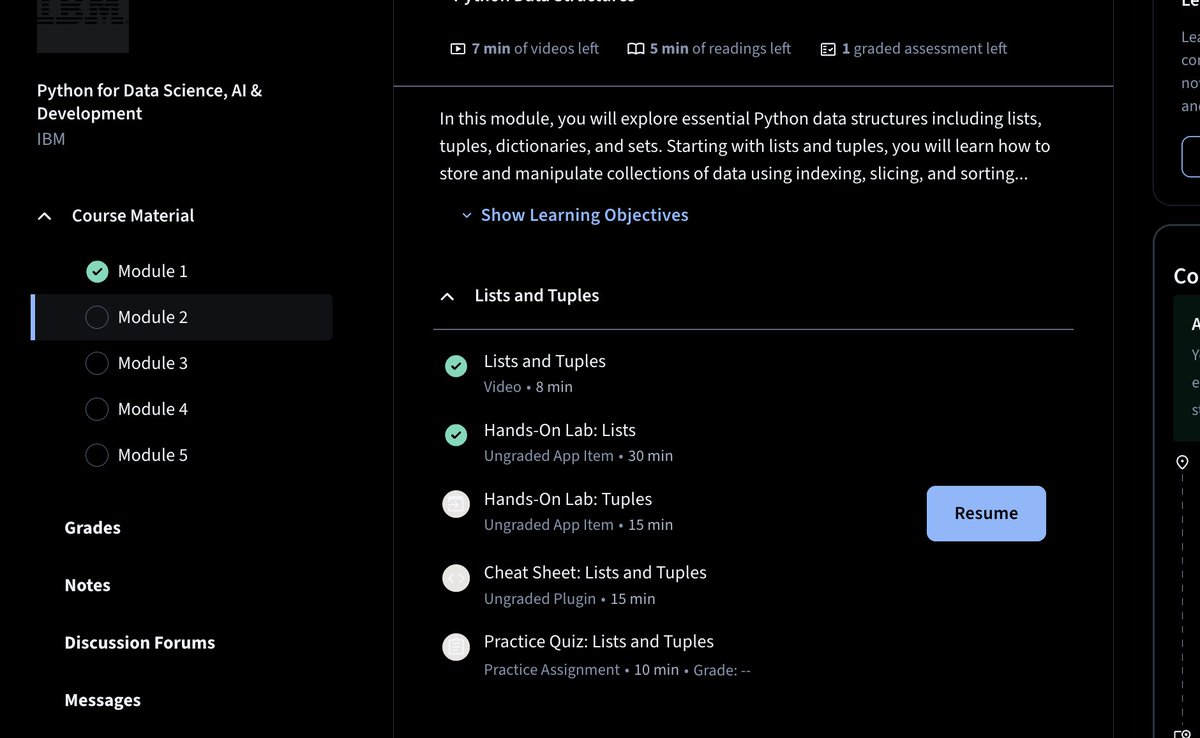The image size is (1200, 738).
Task: Click the Practice Quiz document icon
Action: 456,647
